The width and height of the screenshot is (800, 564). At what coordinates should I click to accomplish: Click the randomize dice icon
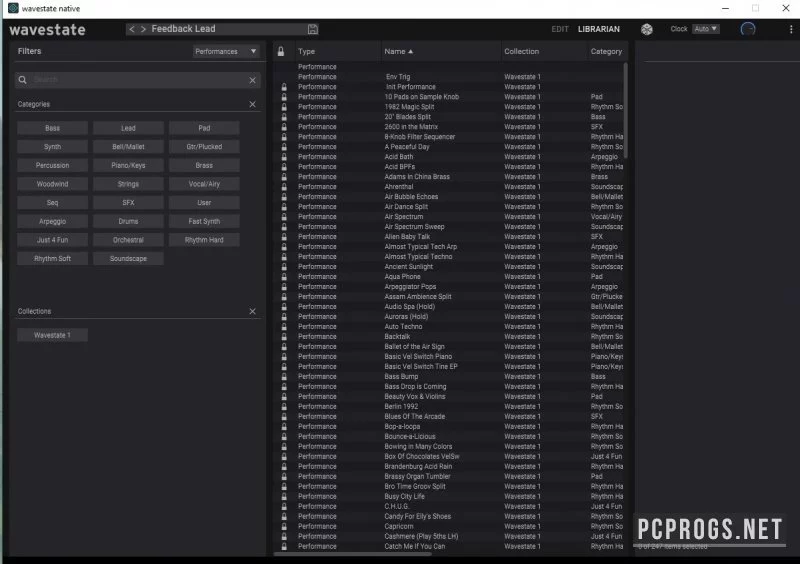(x=646, y=30)
